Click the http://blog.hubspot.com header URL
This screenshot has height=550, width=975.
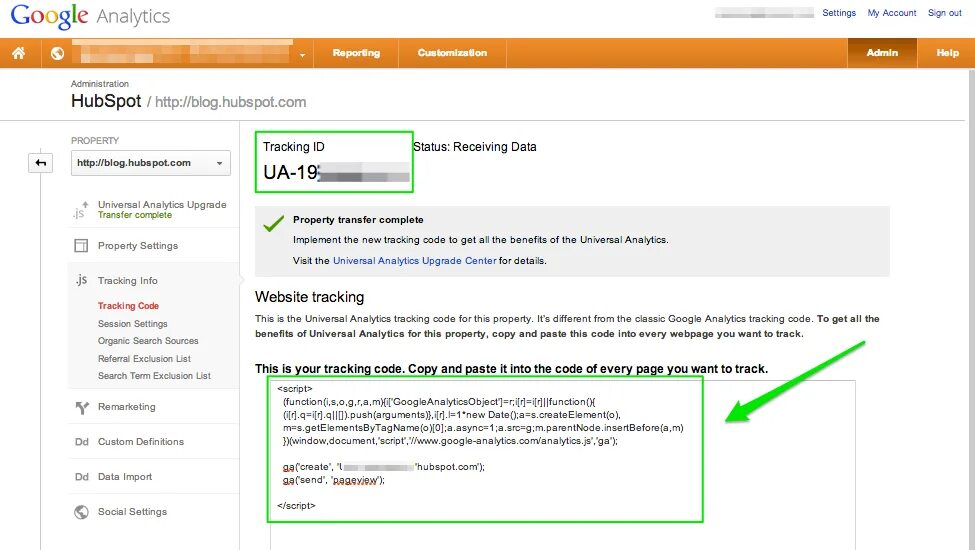point(230,102)
